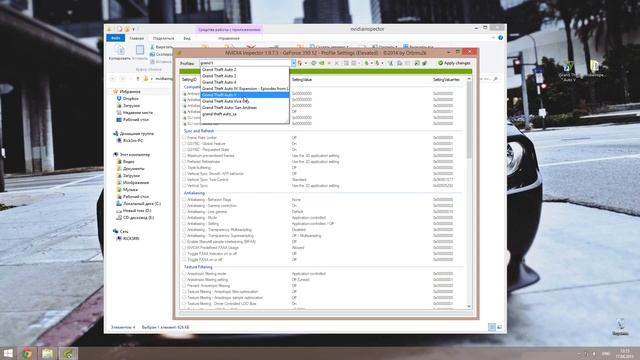This screenshot has width=640, height=360.
Task: Open Файл tab in Explorer
Action: pyautogui.click(x=116, y=38)
